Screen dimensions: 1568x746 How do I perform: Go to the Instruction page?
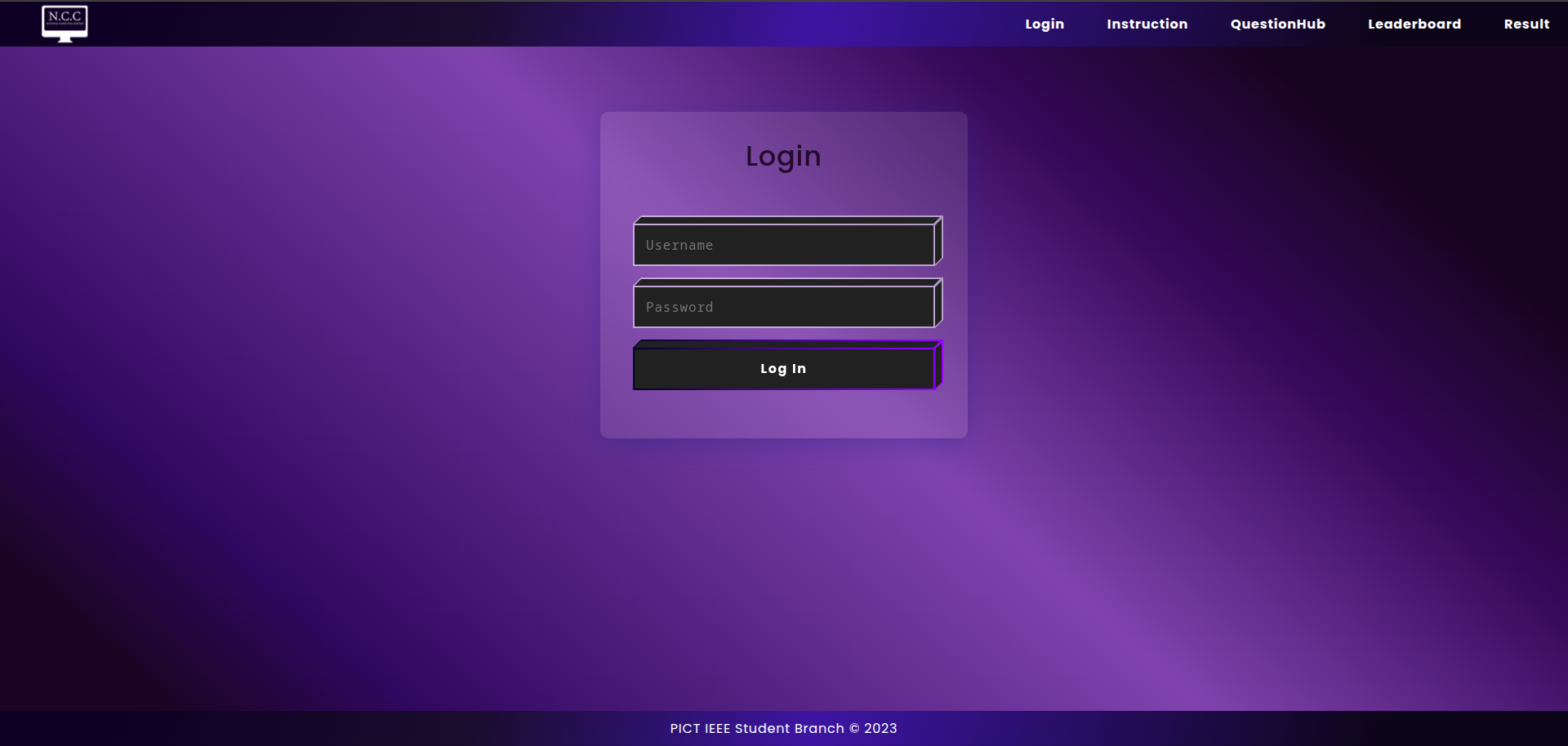tap(1147, 24)
